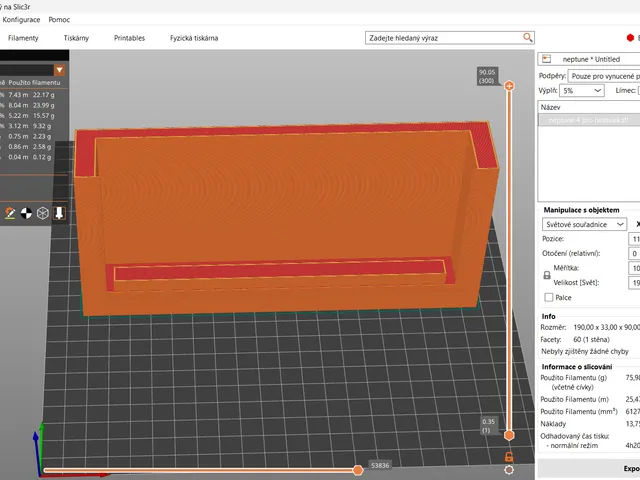The width and height of the screenshot is (640, 480).
Task: Switch to the Filamenty tab
Action: [x=23, y=38]
